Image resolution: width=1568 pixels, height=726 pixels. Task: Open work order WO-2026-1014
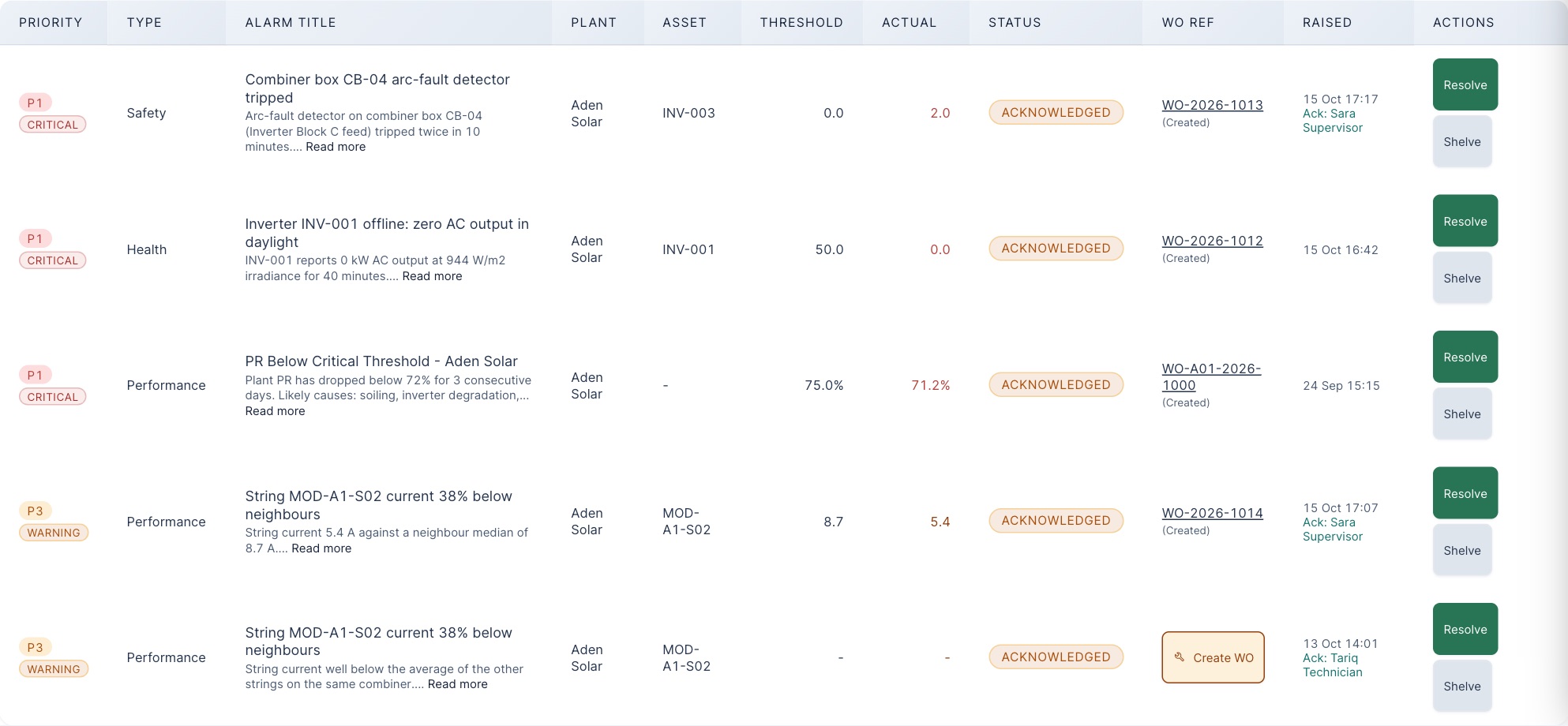[1212, 513]
